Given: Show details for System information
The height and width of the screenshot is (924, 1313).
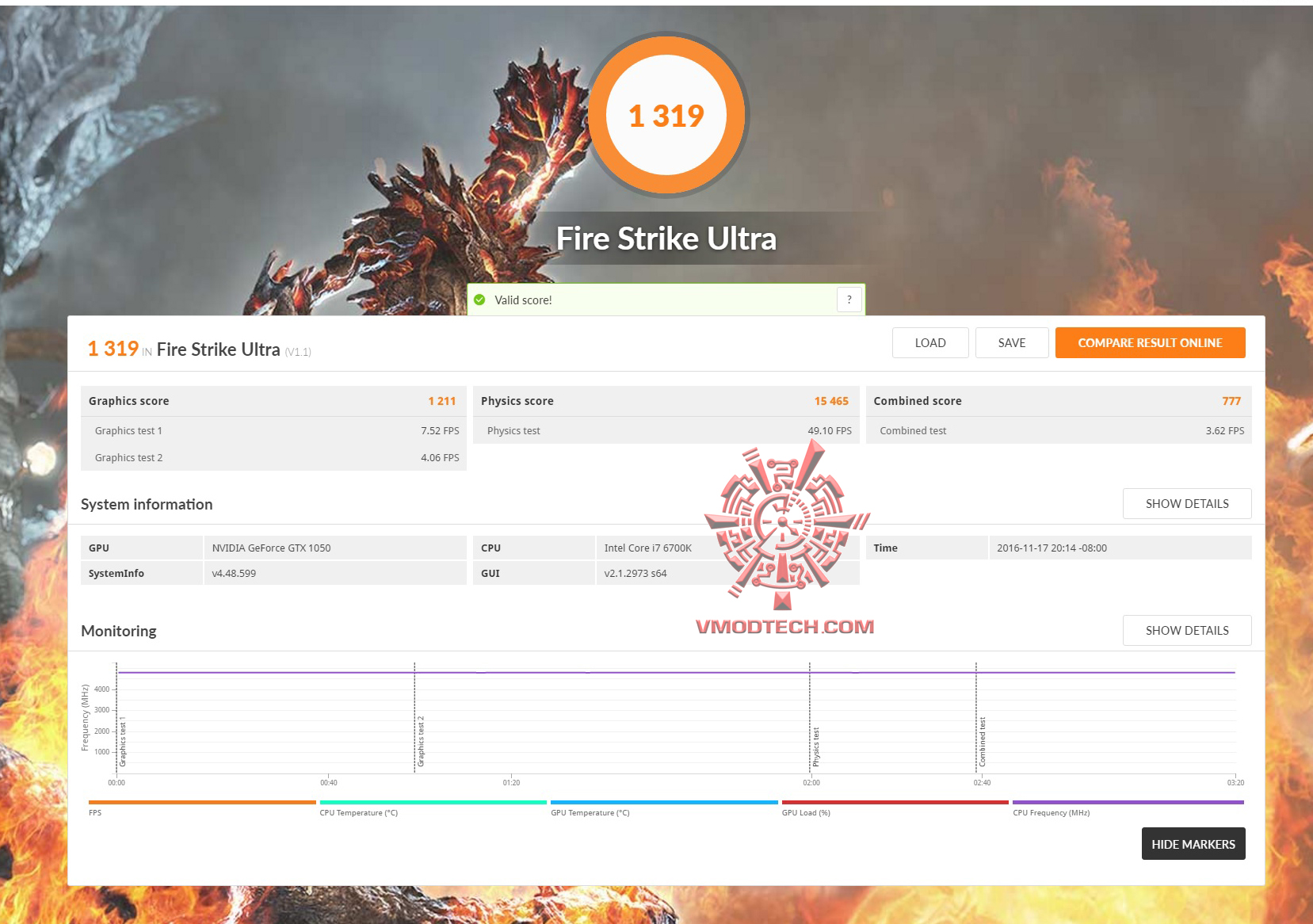Looking at the screenshot, I should (x=1187, y=504).
